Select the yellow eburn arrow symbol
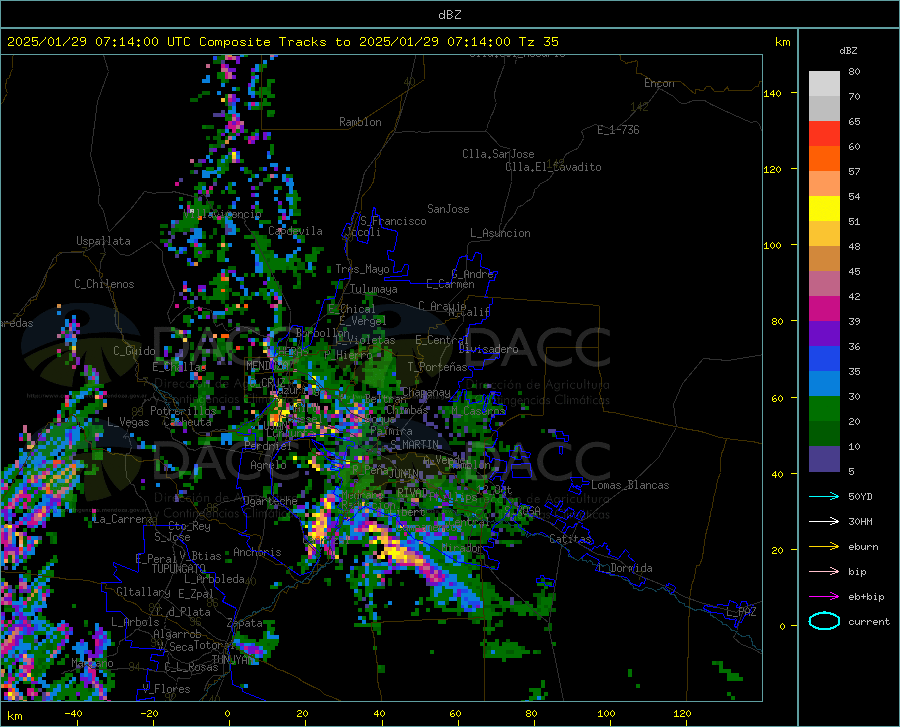900x727 pixels. point(824,546)
